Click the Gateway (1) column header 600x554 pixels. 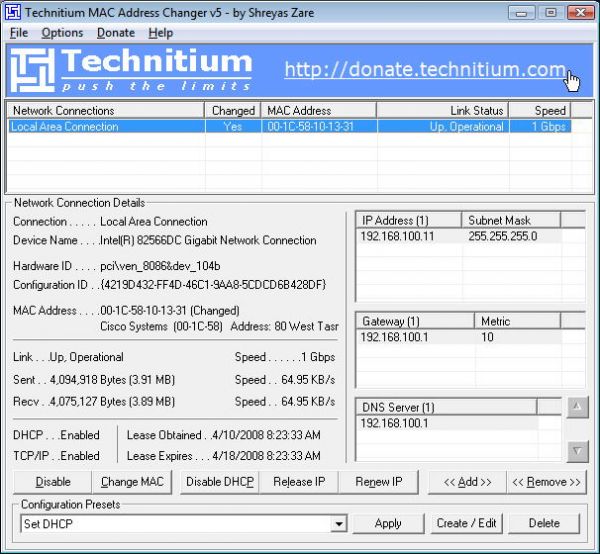(415, 321)
